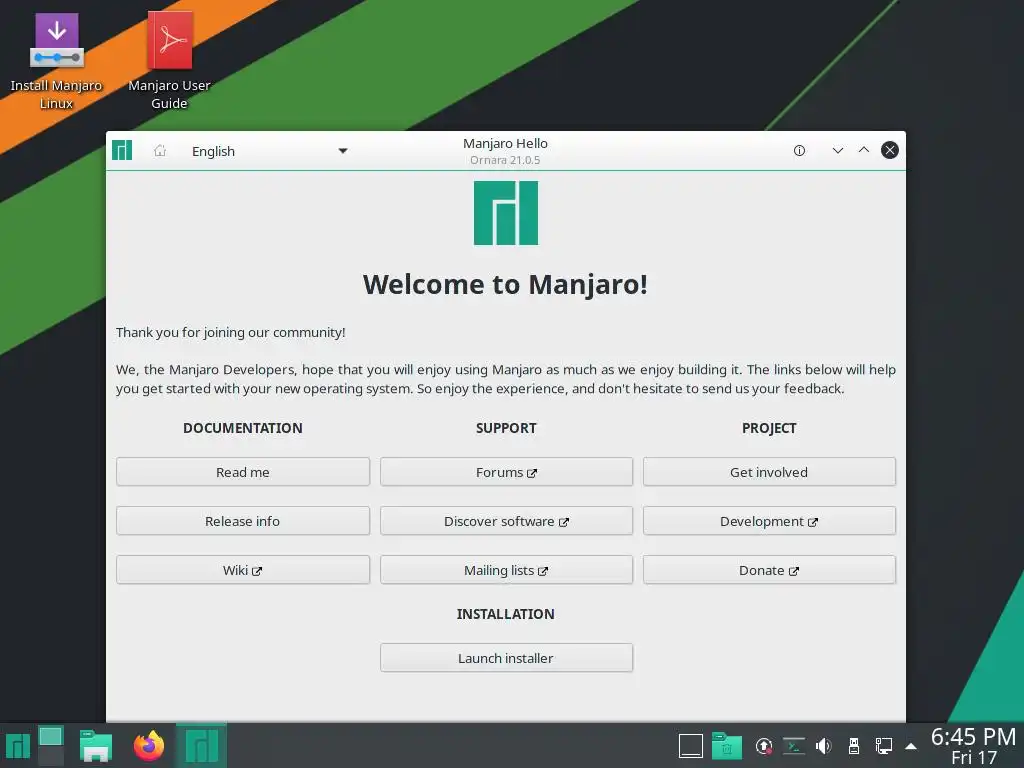Open the Development link
The width and height of the screenshot is (1024, 768).
click(x=769, y=521)
